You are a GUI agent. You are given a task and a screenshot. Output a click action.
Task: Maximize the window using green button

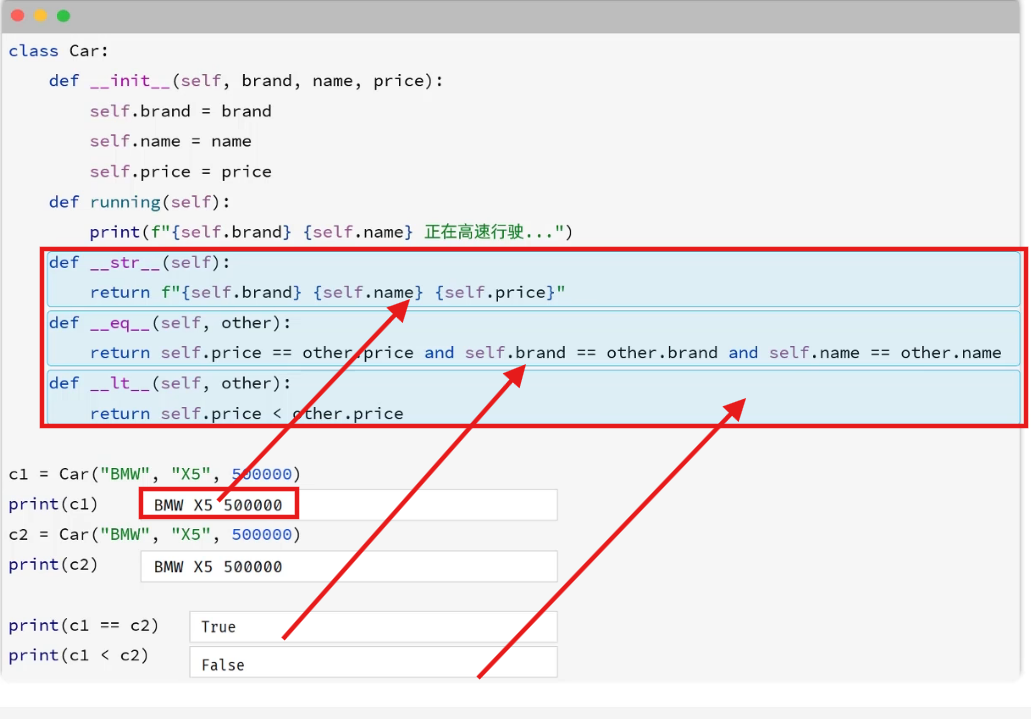(64, 15)
